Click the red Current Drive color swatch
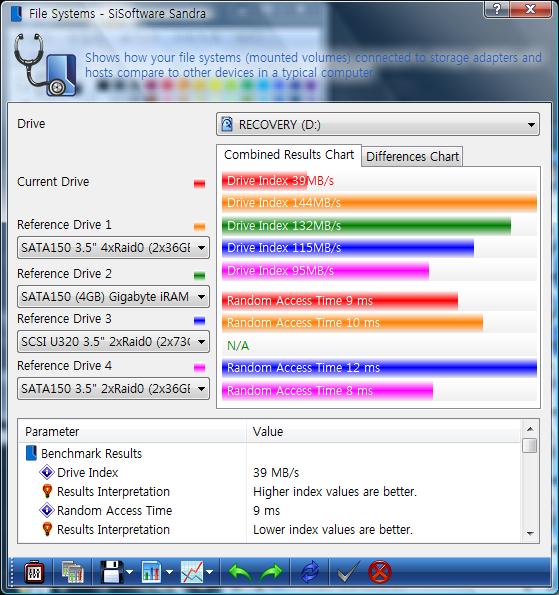The width and height of the screenshot is (559, 595). 199,184
